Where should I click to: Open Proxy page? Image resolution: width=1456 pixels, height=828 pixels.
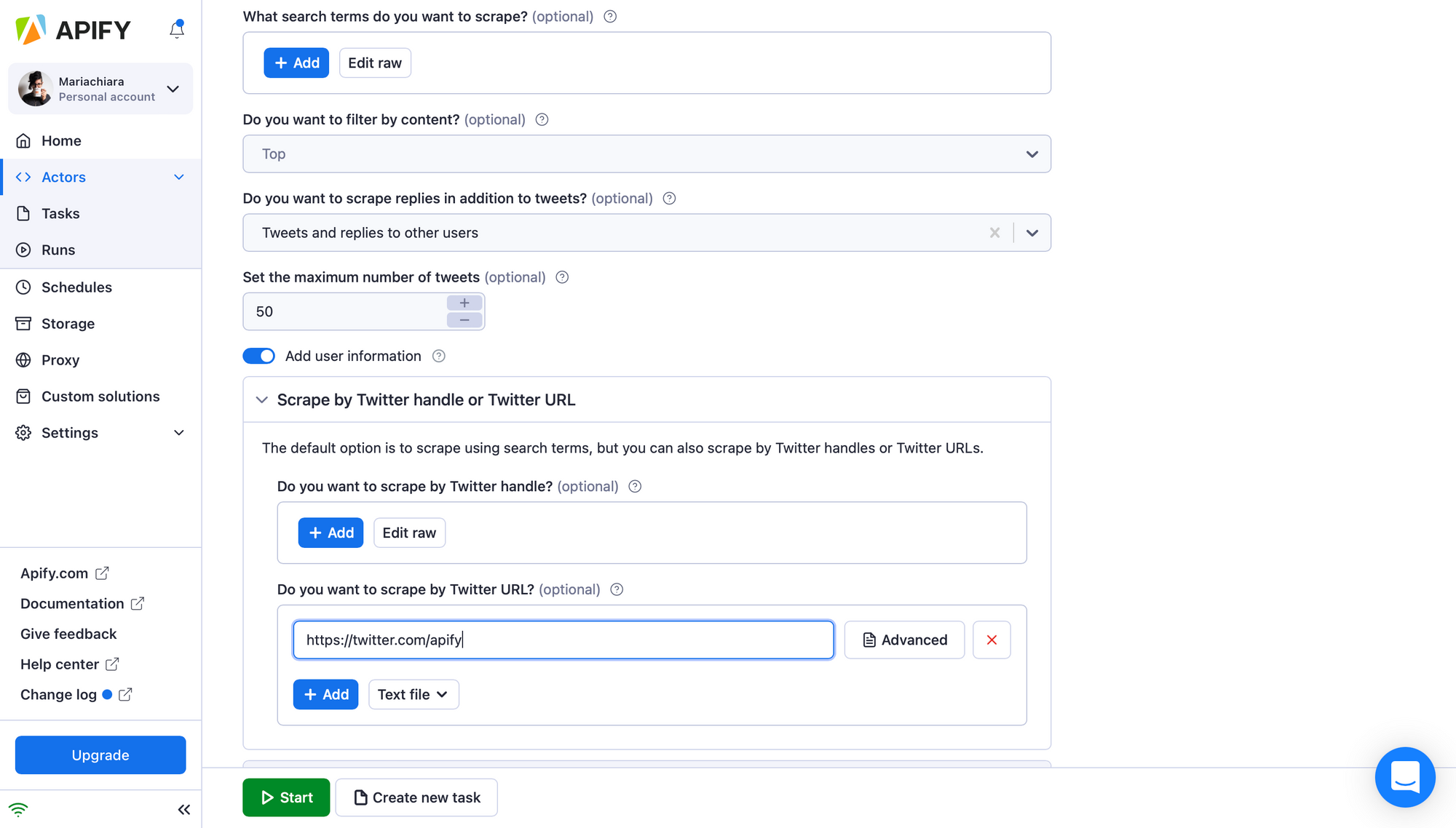pyautogui.click(x=60, y=359)
